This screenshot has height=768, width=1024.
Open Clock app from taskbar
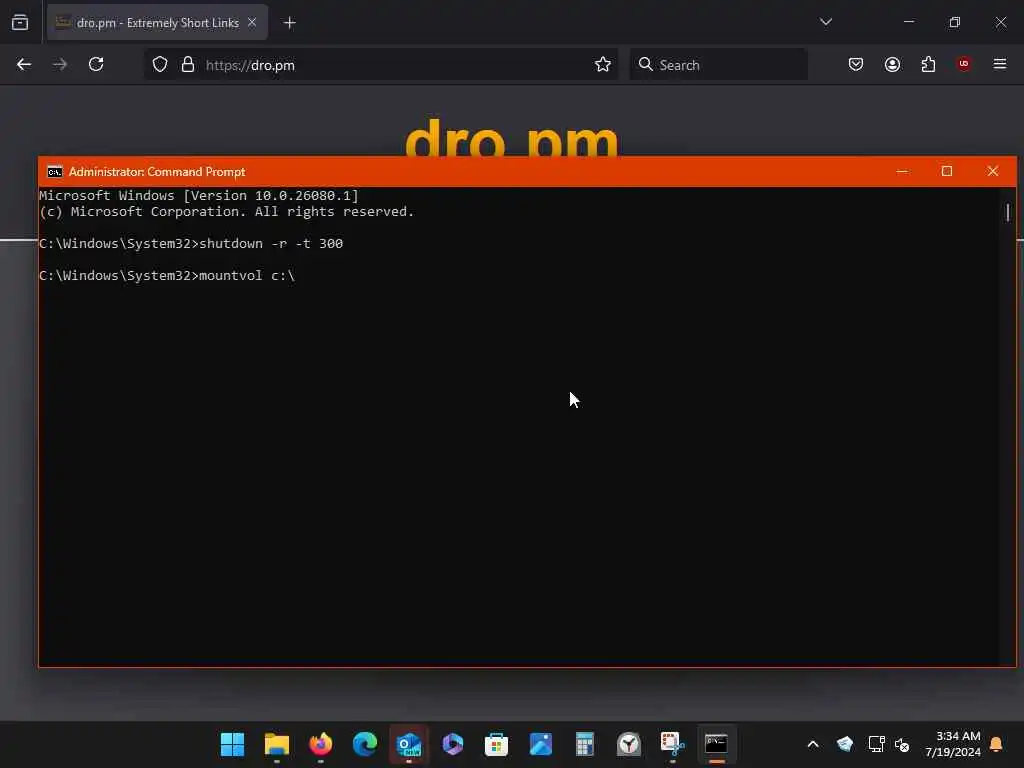click(629, 744)
